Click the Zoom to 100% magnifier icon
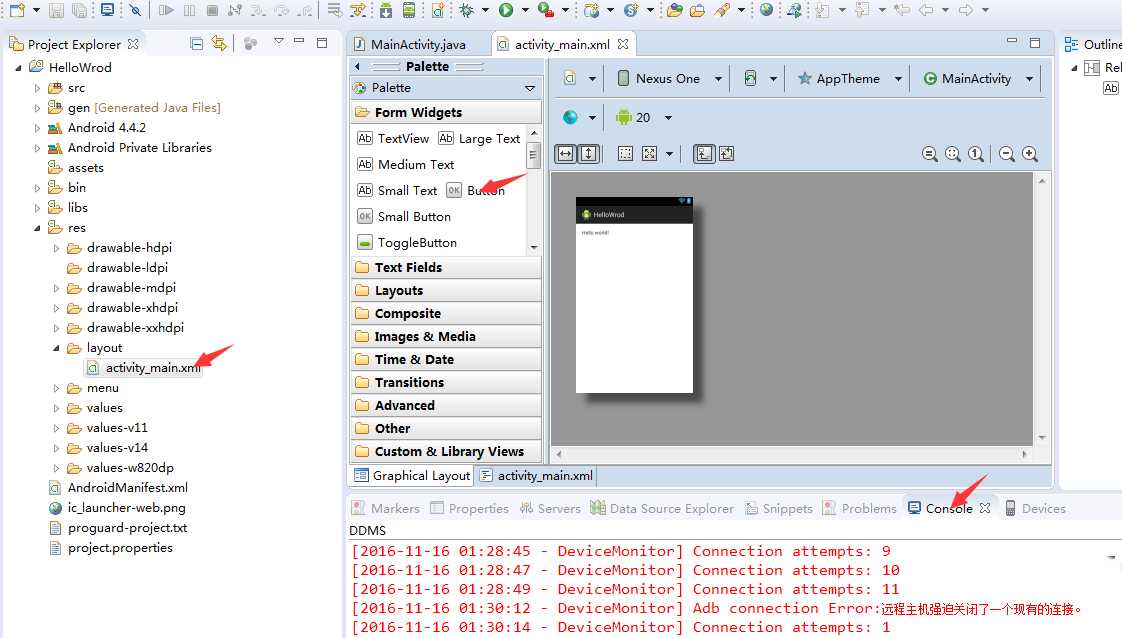Image resolution: width=1122 pixels, height=638 pixels. [x=975, y=154]
